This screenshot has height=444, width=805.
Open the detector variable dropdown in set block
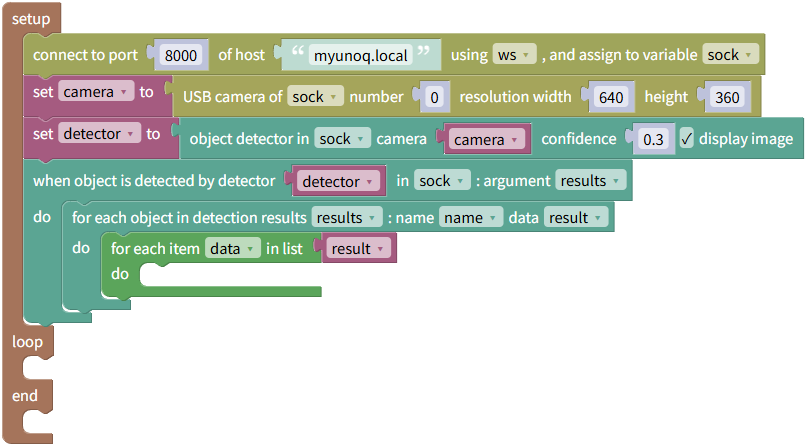[99, 134]
